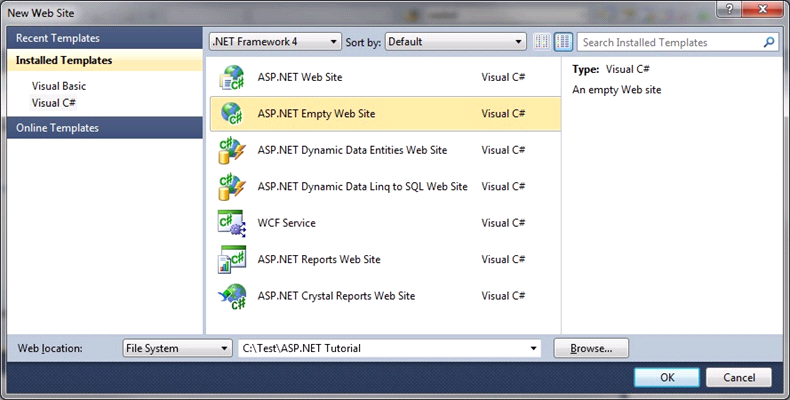Click the 'An empty Web site' description
Viewport: 790px width, 400px height.
[x=616, y=90]
